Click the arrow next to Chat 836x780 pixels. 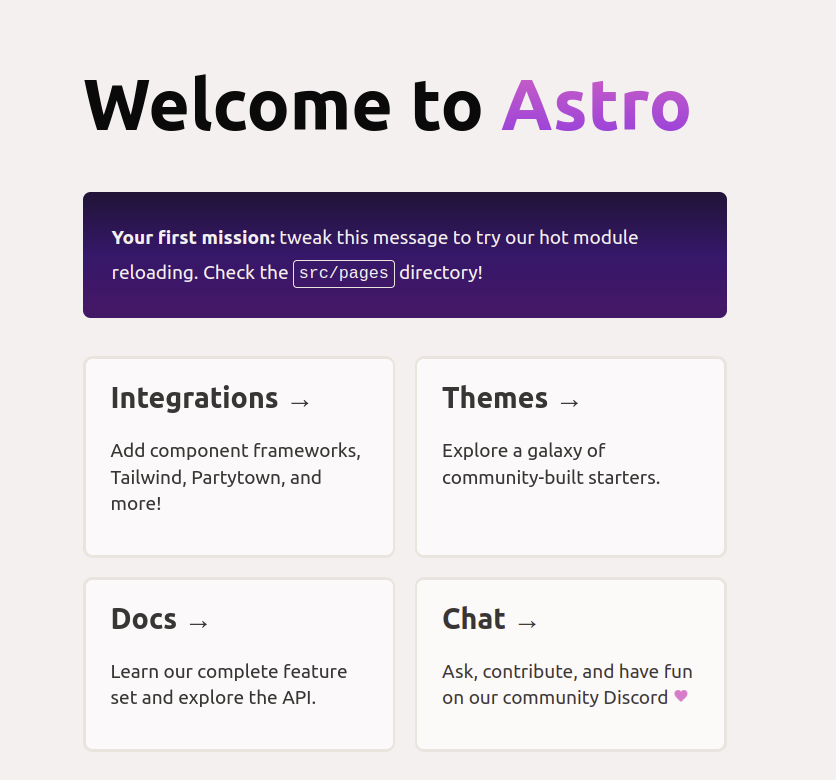pyautogui.click(x=527, y=623)
